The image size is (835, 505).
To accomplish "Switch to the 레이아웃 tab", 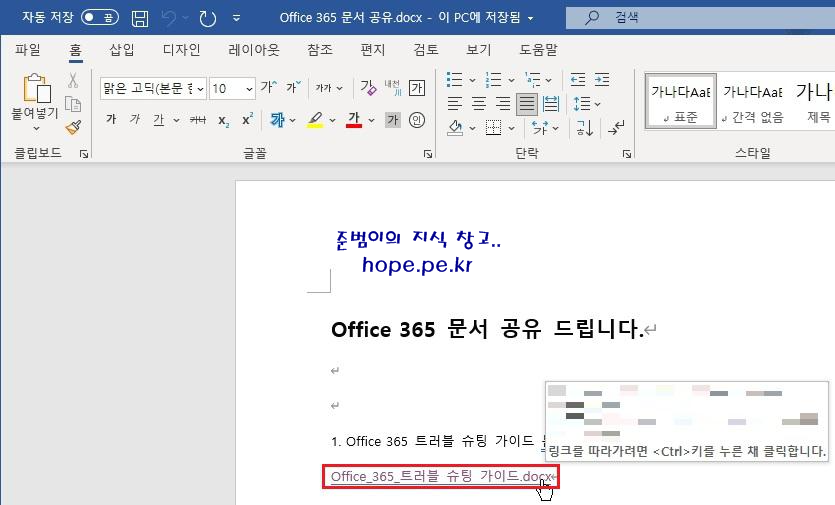I will [253, 50].
